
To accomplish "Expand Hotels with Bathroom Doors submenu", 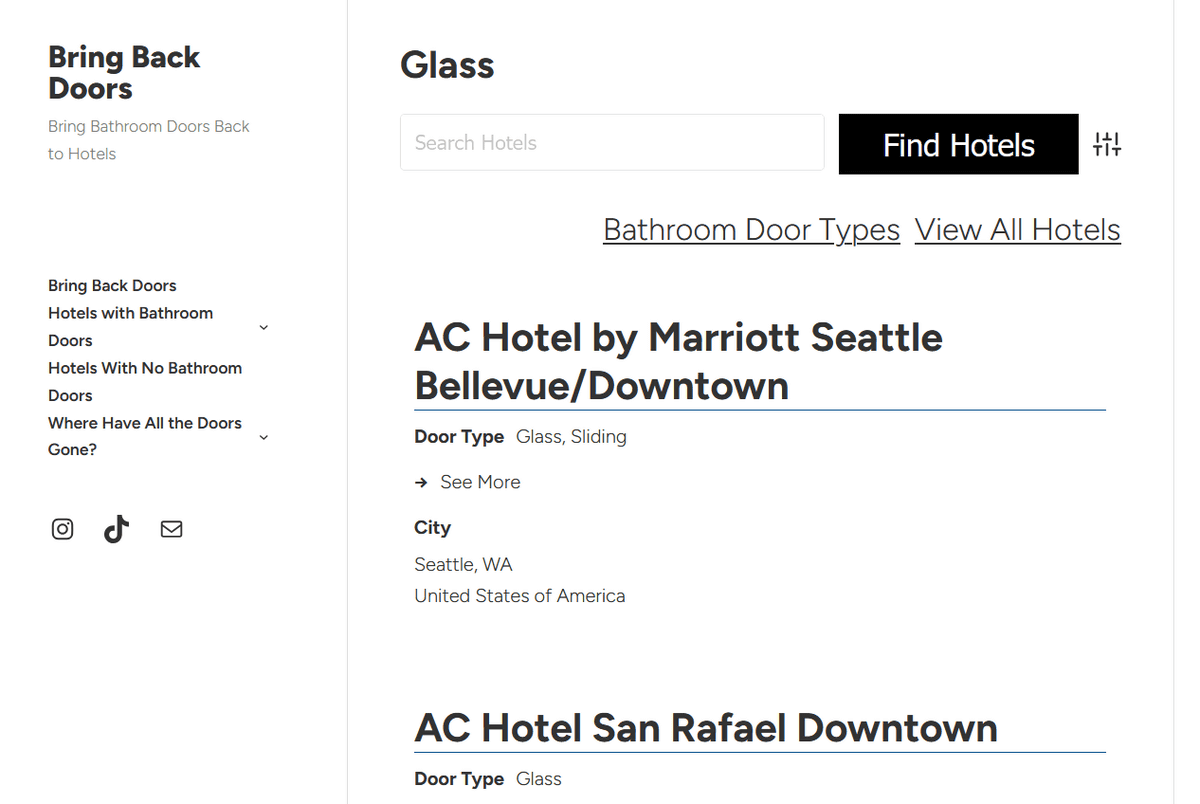I will [264, 327].
